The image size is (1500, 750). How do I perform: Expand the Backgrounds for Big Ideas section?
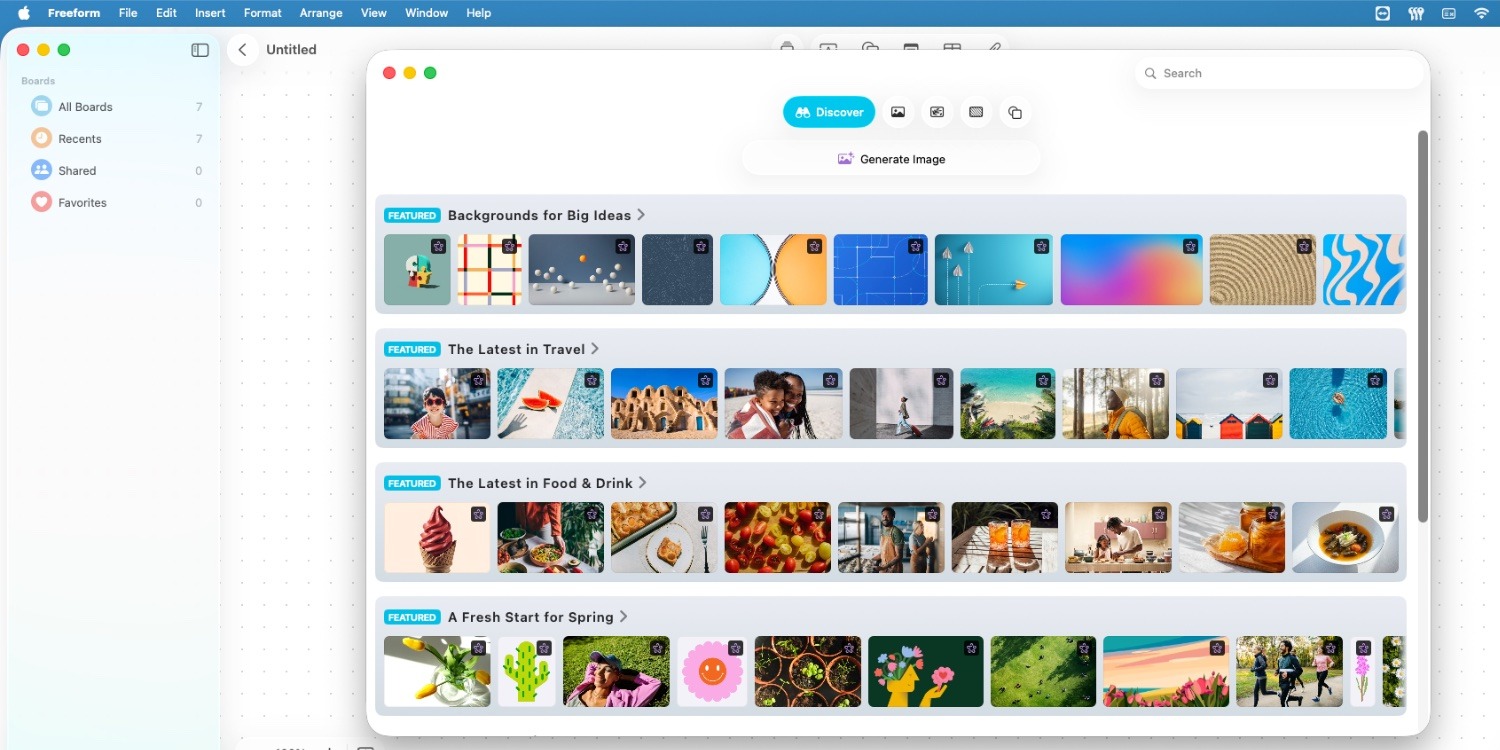(641, 214)
